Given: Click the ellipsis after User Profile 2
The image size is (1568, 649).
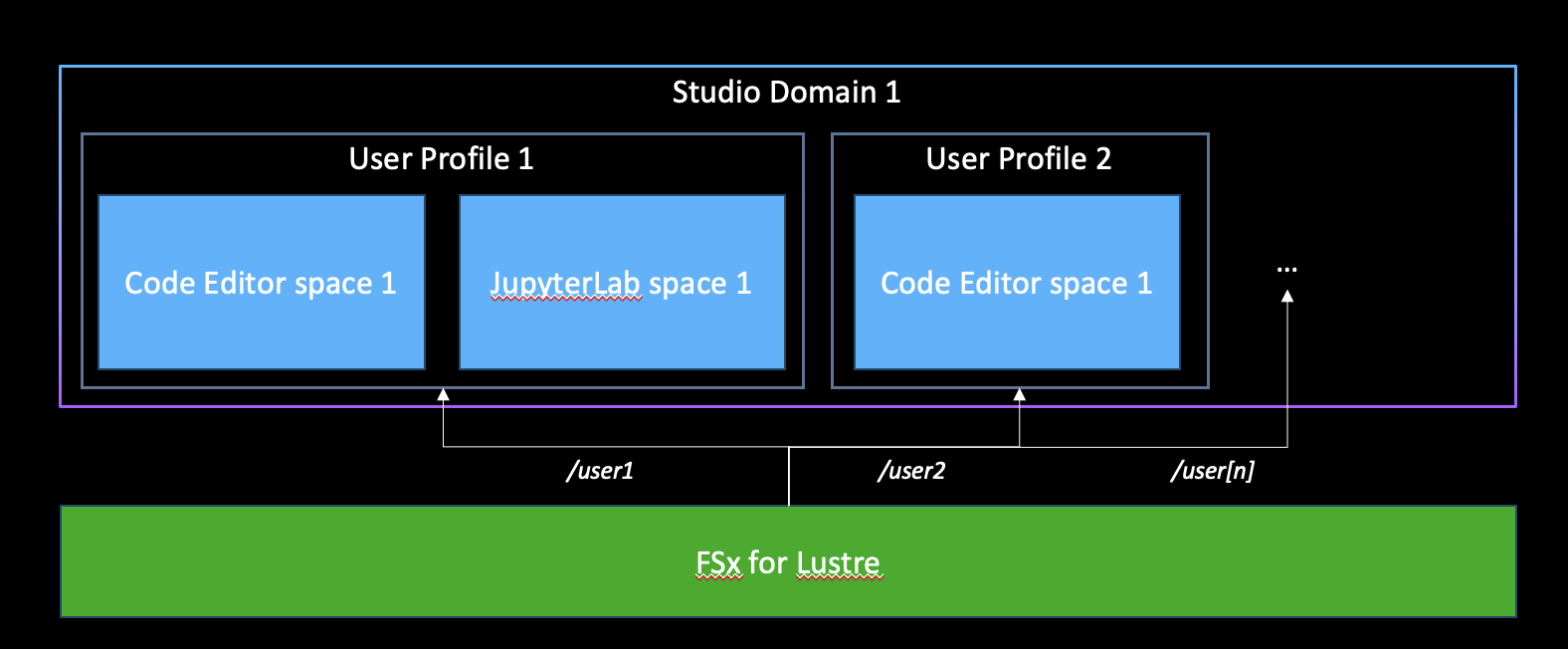Looking at the screenshot, I should (1286, 270).
